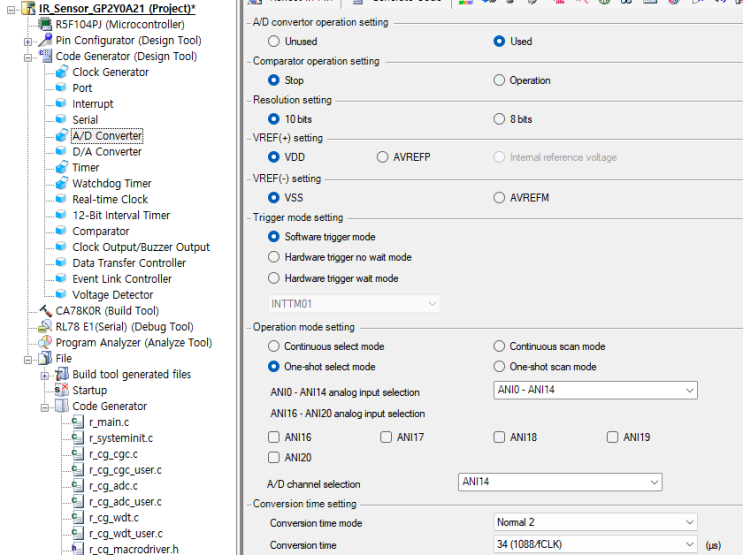Click the 12-Bit Interval Timer node icon
Image resolution: width=743 pixels, height=555 pixels.
(61, 215)
